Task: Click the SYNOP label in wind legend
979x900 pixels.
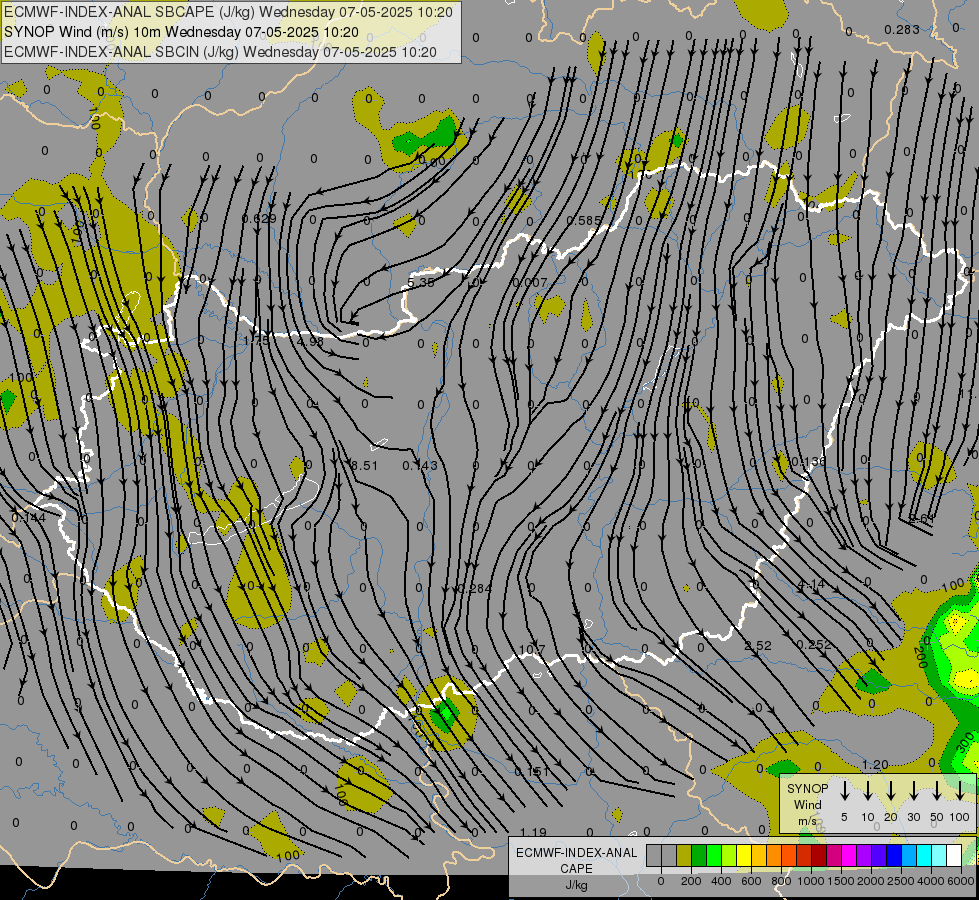Action: click(x=807, y=788)
